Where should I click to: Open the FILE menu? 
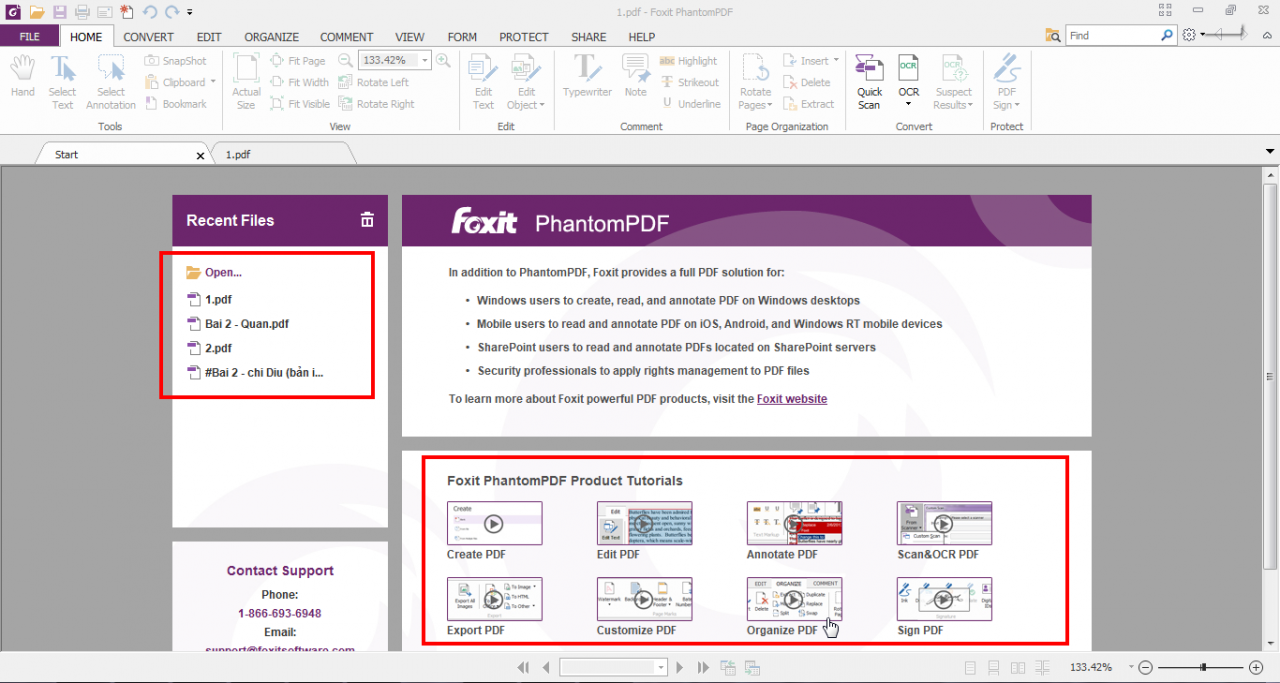[x=30, y=37]
